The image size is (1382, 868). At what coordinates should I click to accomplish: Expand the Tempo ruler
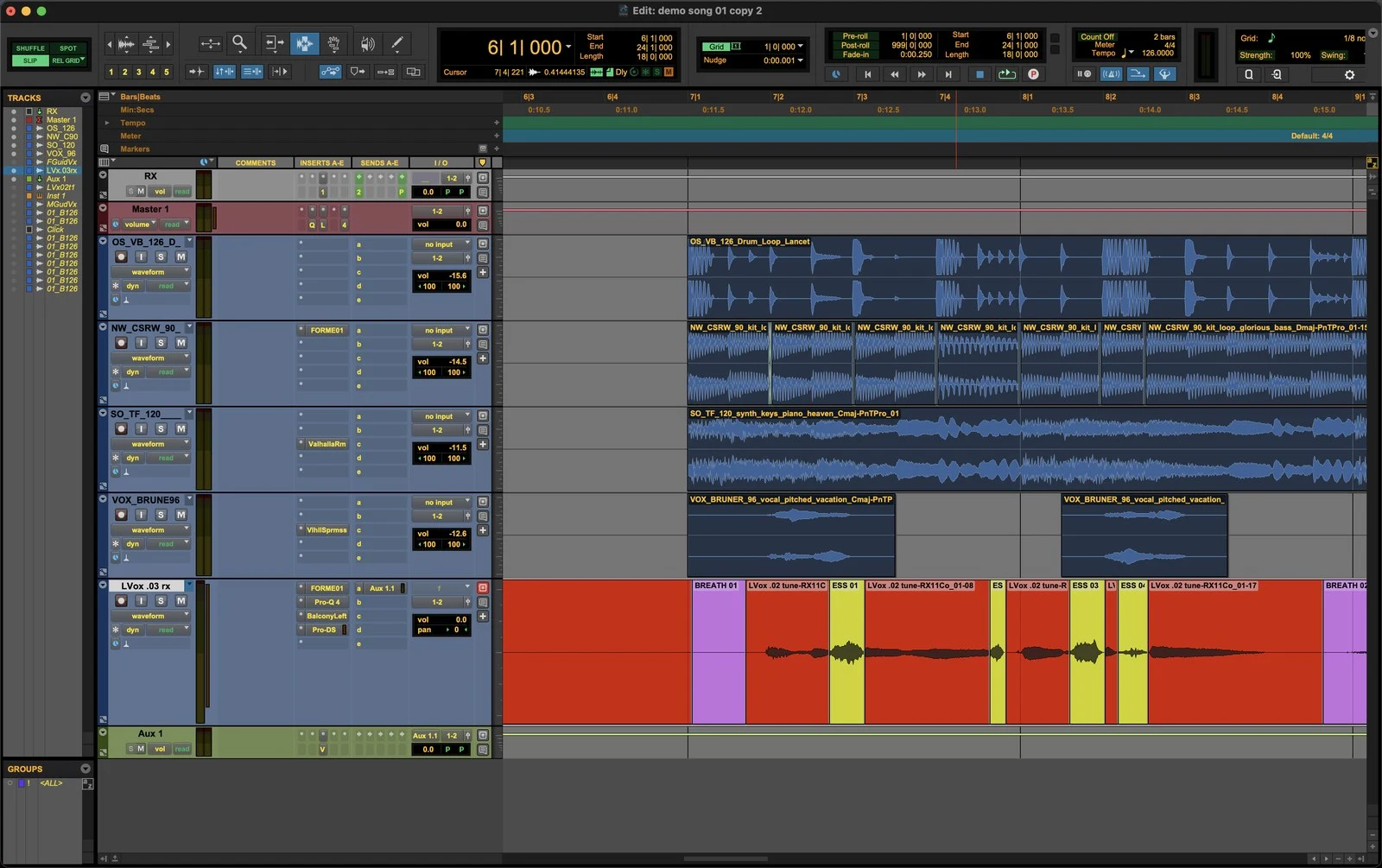click(107, 123)
